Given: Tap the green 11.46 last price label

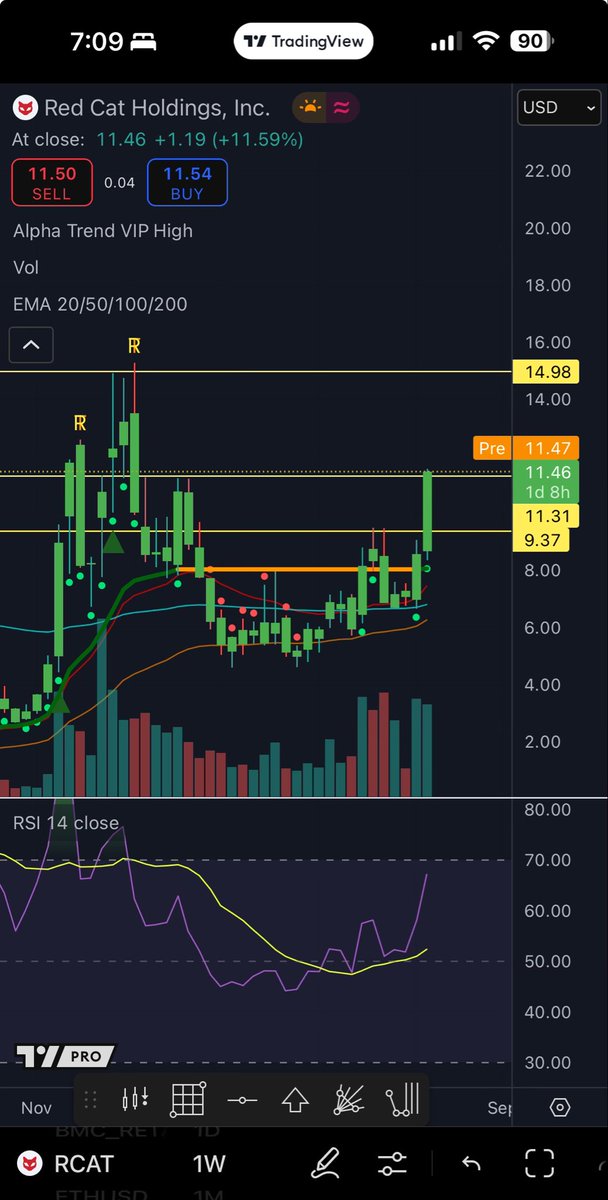Looking at the screenshot, I should (x=545, y=482).
